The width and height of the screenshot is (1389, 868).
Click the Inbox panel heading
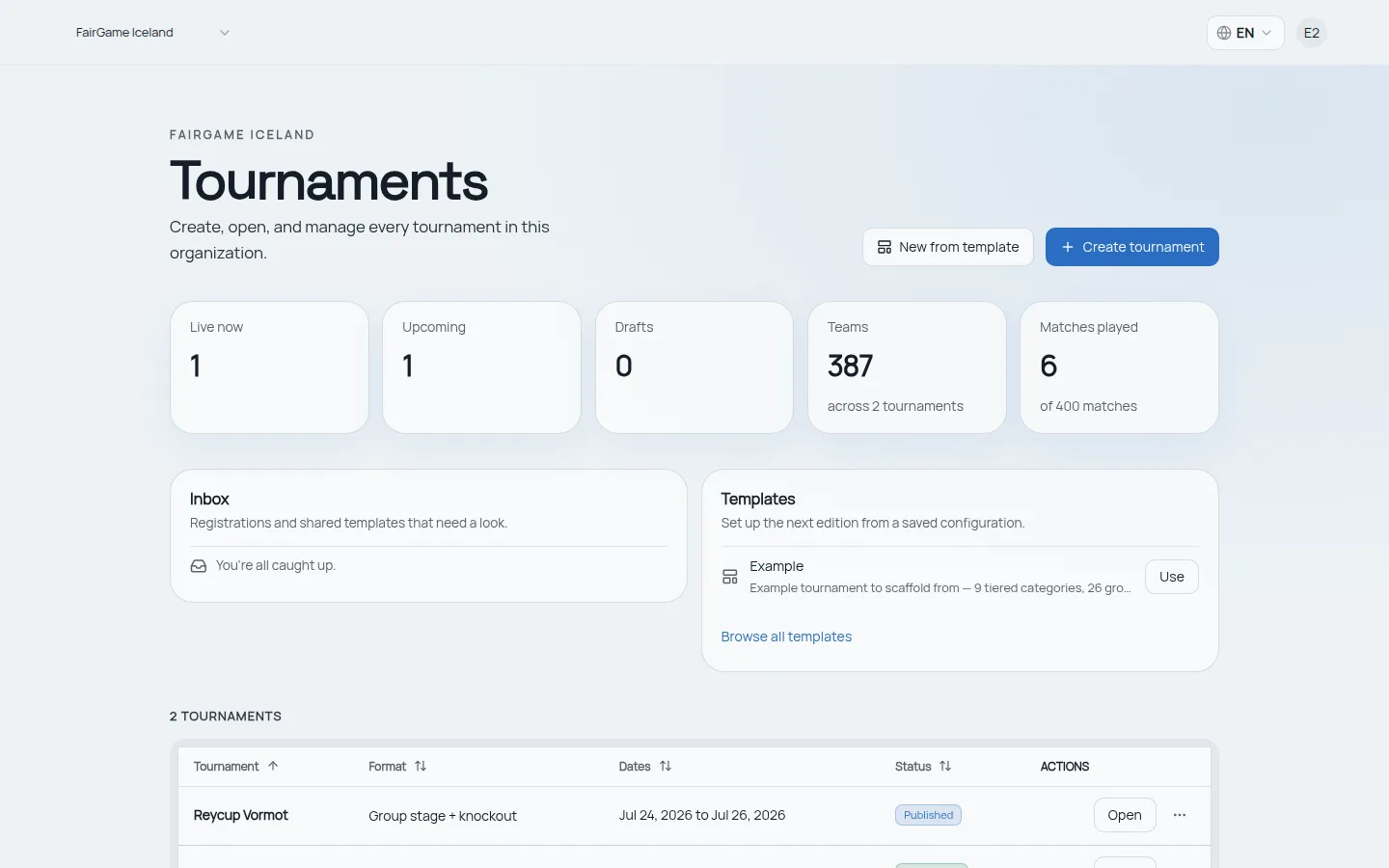209,499
